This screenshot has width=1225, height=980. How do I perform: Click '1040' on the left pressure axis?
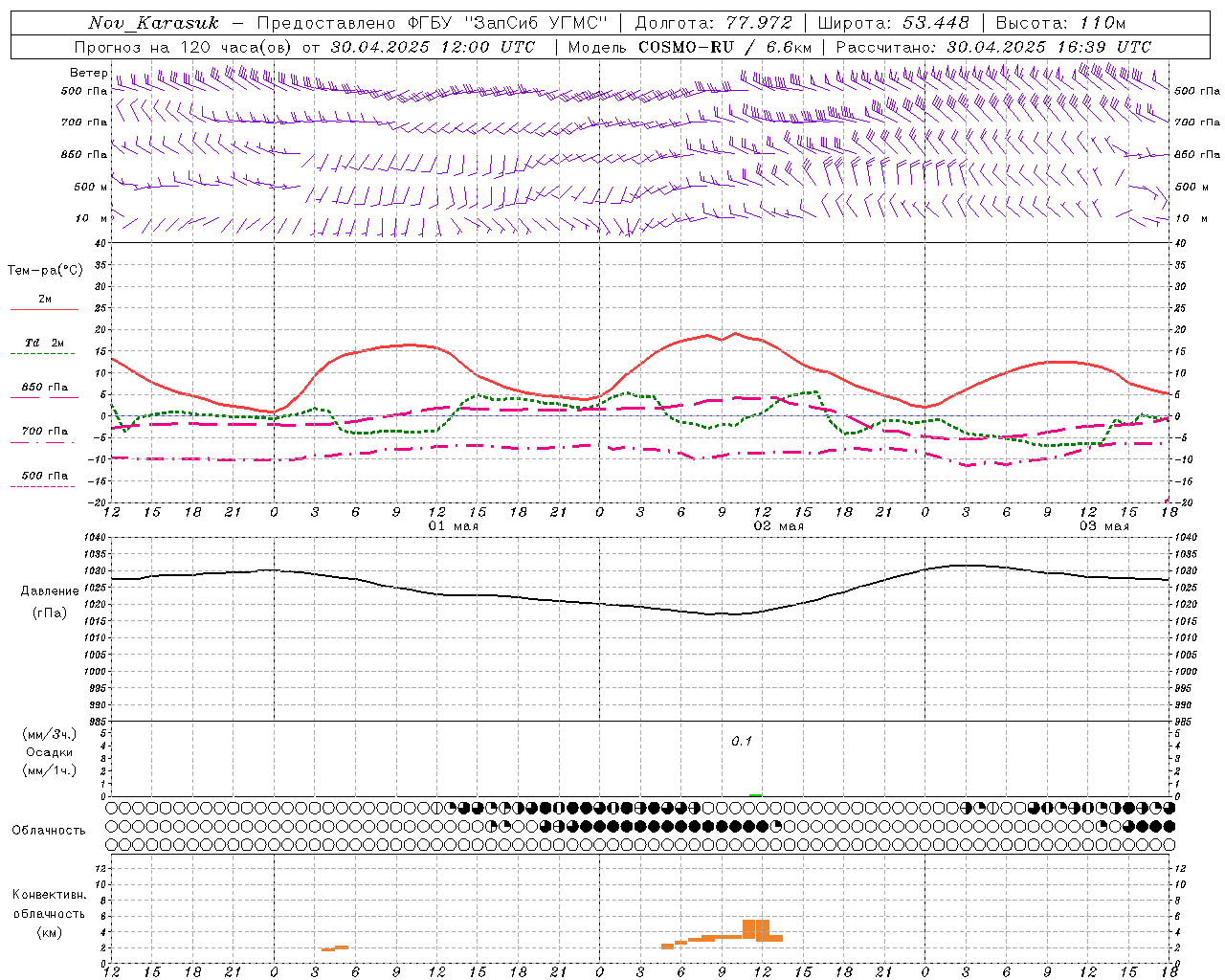coord(94,538)
